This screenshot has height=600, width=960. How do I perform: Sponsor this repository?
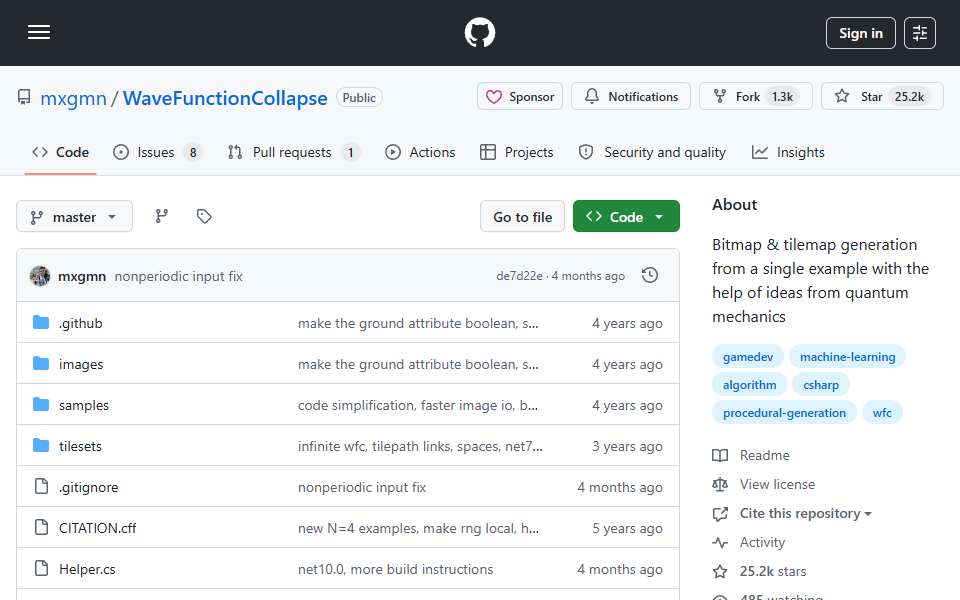(520, 97)
